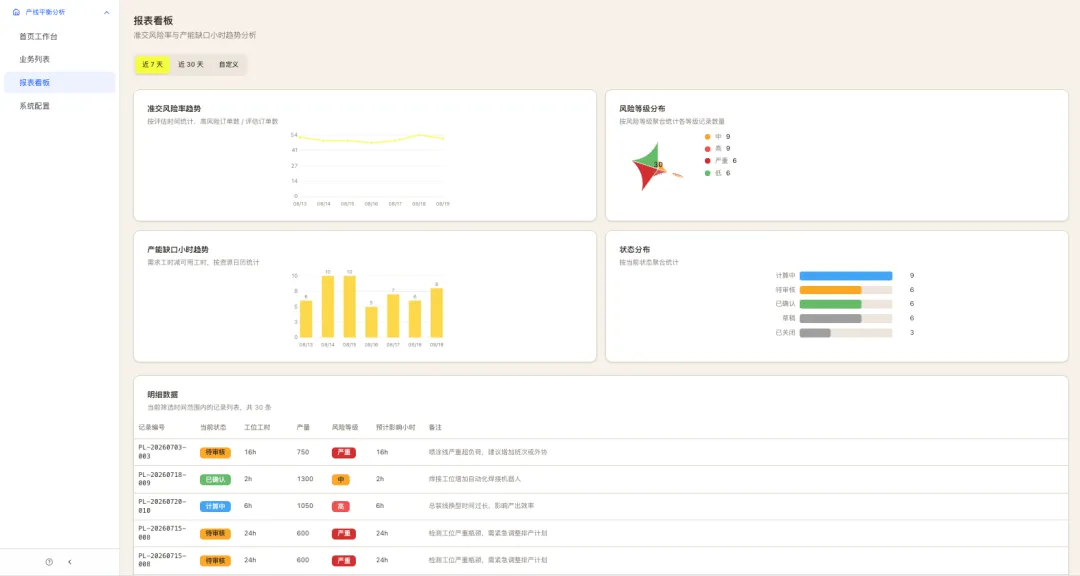Click the green 低 legend dot
The image size is (1080, 576).
pos(707,173)
